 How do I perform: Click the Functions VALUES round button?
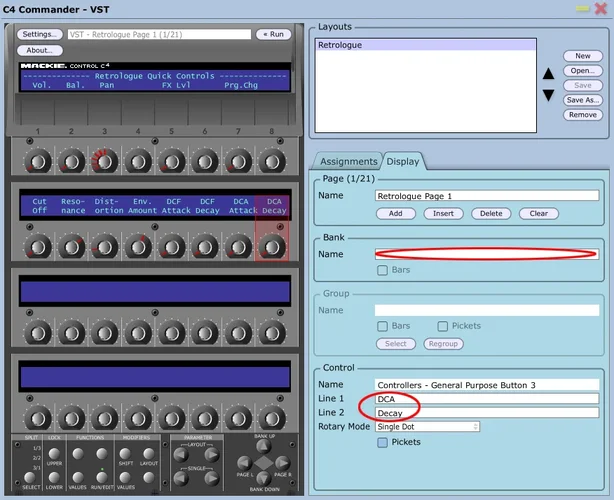click(x=78, y=477)
